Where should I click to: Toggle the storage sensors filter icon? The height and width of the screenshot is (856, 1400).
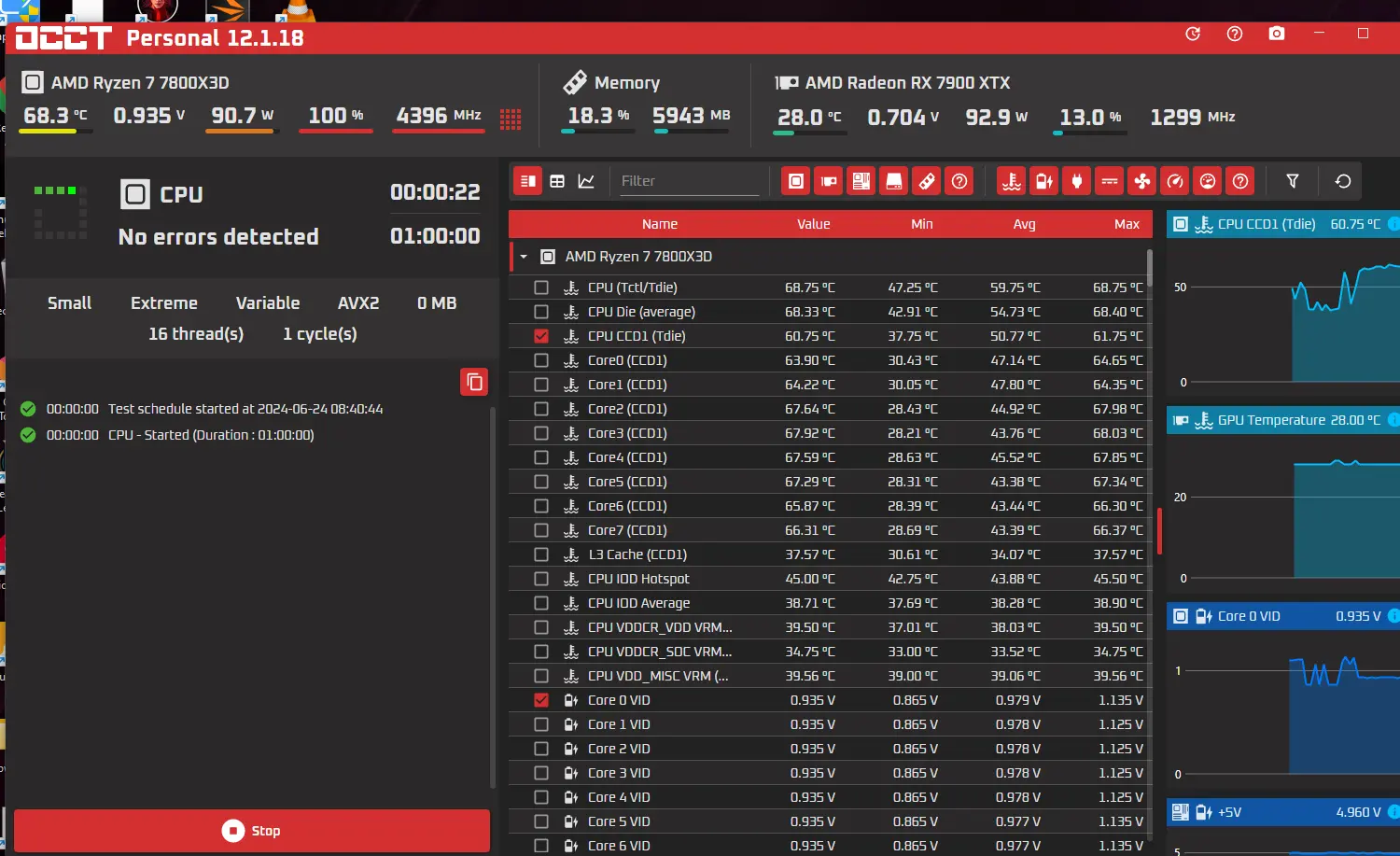point(894,181)
